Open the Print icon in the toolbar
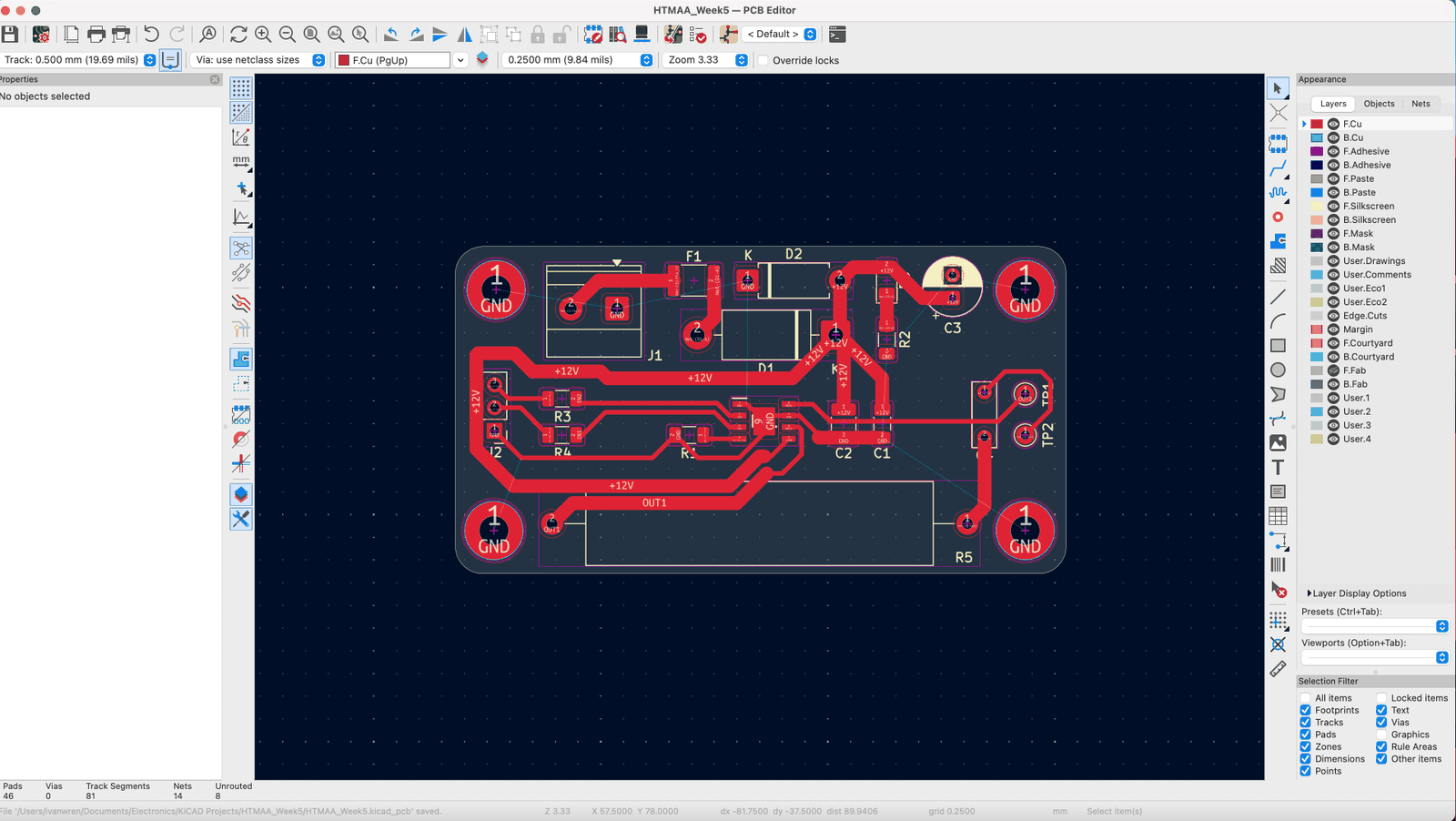Screen dimensions: 1456x821 pos(96,35)
